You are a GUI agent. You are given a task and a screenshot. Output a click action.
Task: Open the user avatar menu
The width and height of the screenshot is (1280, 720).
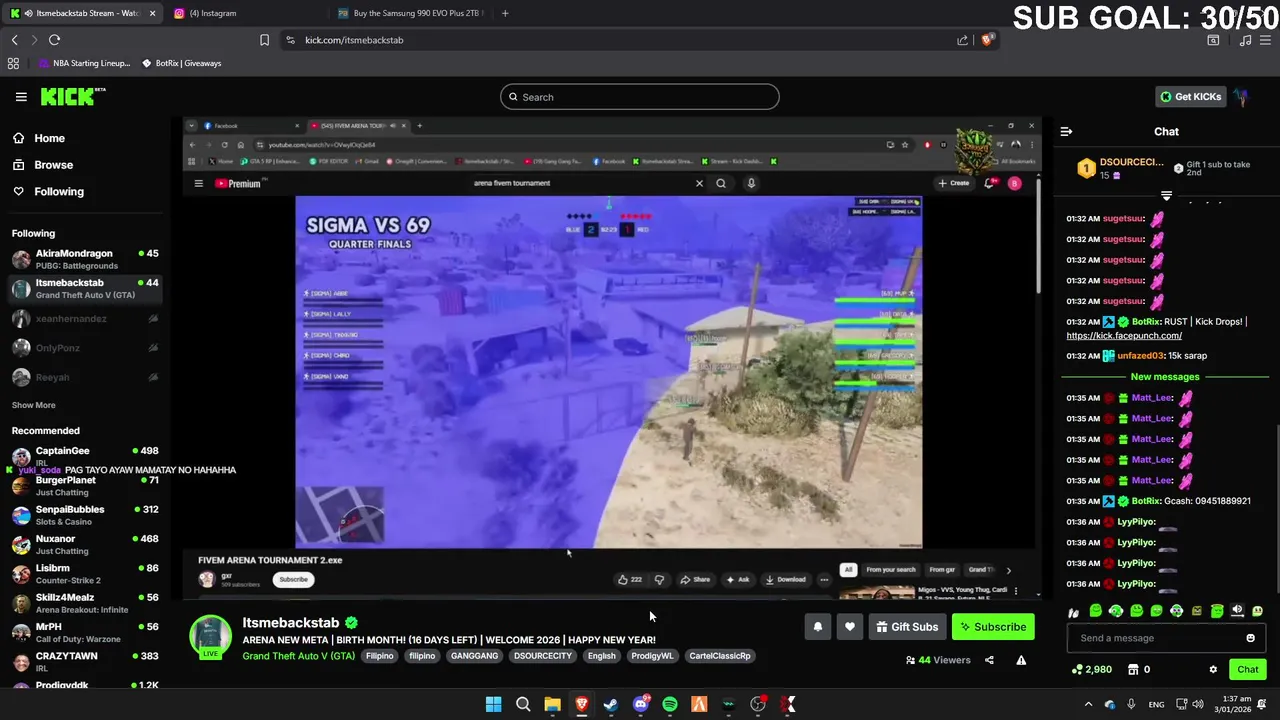coord(1241,97)
